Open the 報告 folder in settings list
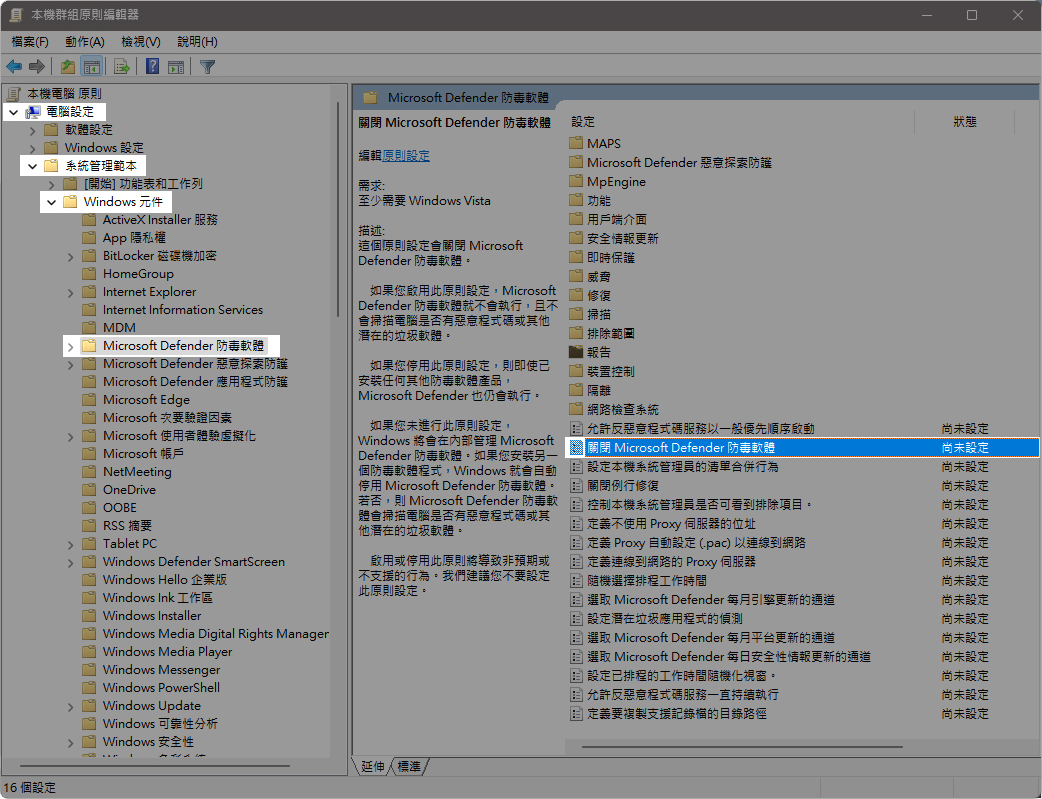Screen dimensions: 1042x799 598,352
